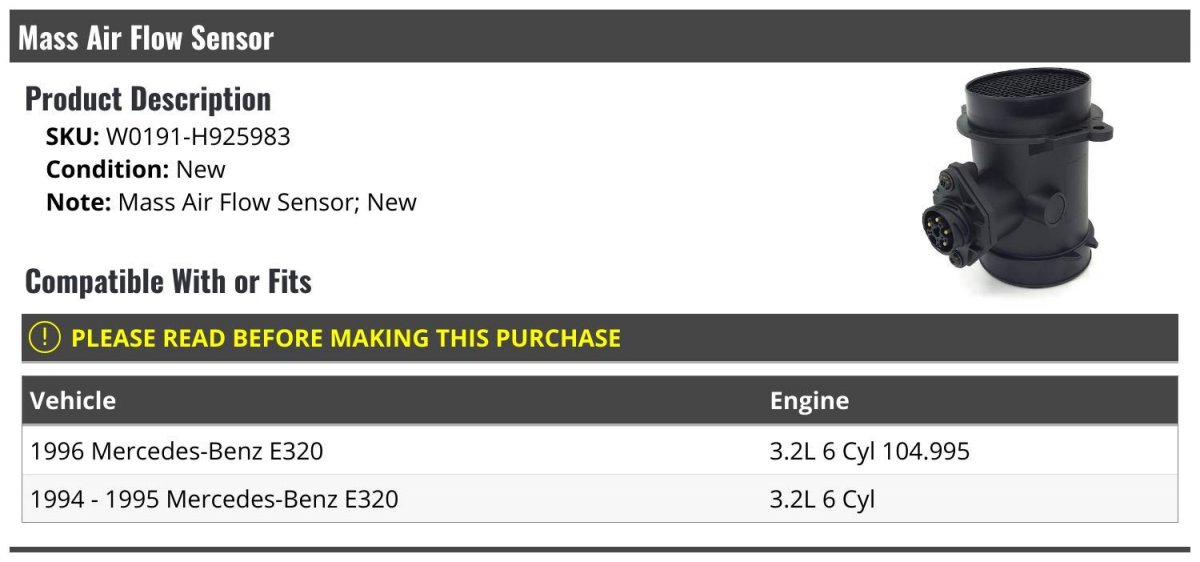The image size is (1200, 562).
Task: Select the 1996 Mercedes-Benz E320 row
Action: tap(600, 451)
